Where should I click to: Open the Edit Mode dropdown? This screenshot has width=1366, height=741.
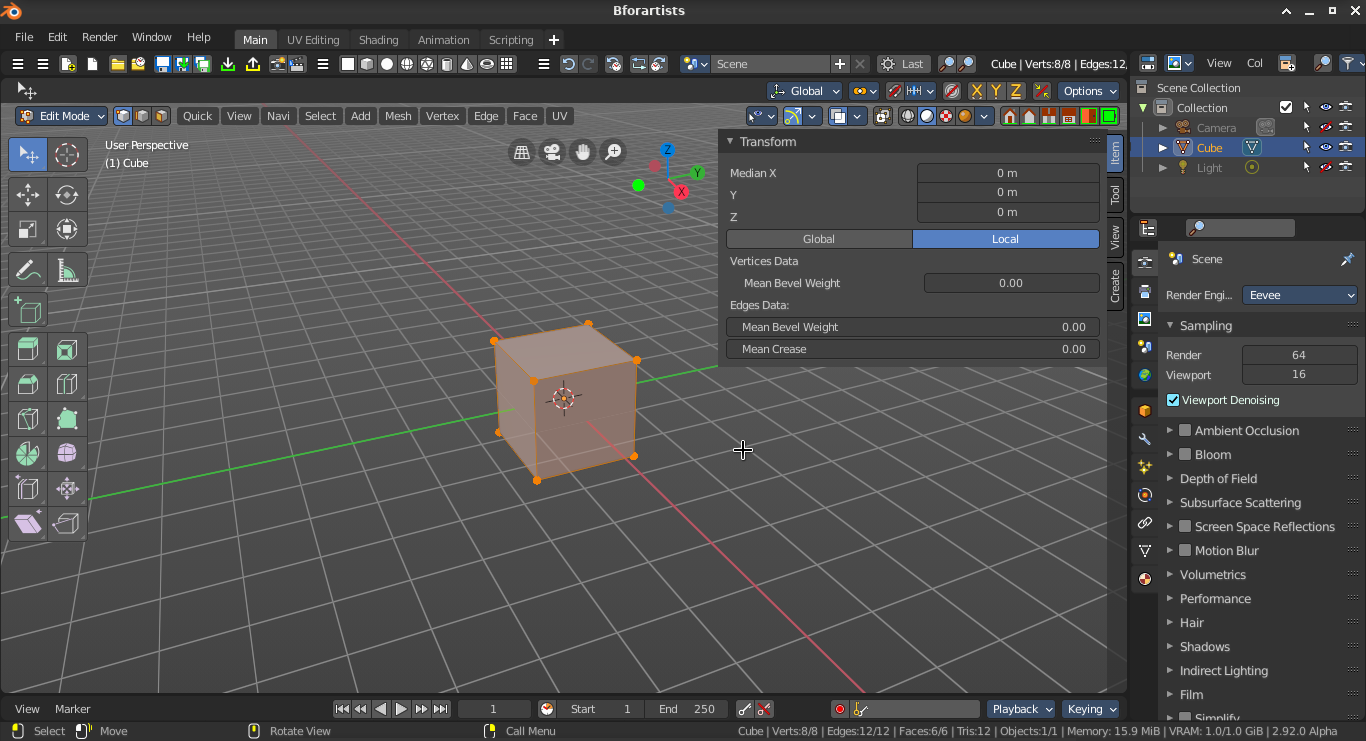[x=61, y=116]
